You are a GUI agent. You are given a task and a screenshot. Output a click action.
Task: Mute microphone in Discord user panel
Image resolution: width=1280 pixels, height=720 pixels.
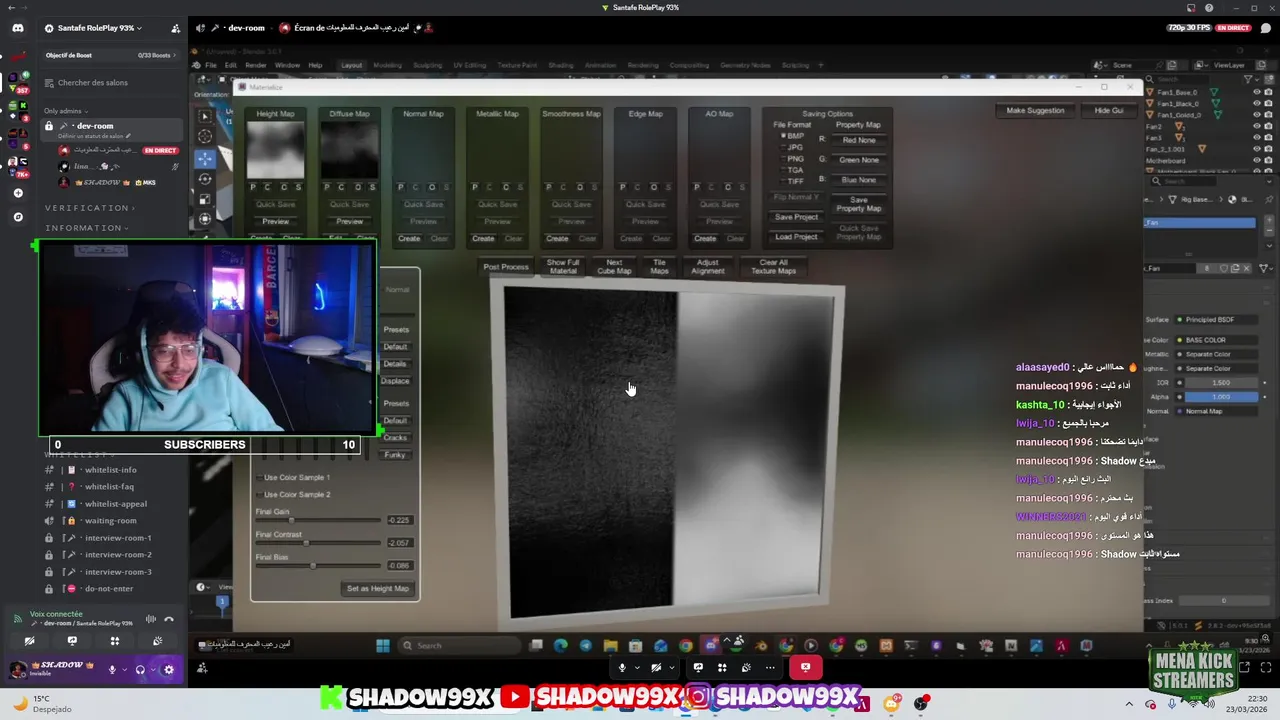coord(112,670)
